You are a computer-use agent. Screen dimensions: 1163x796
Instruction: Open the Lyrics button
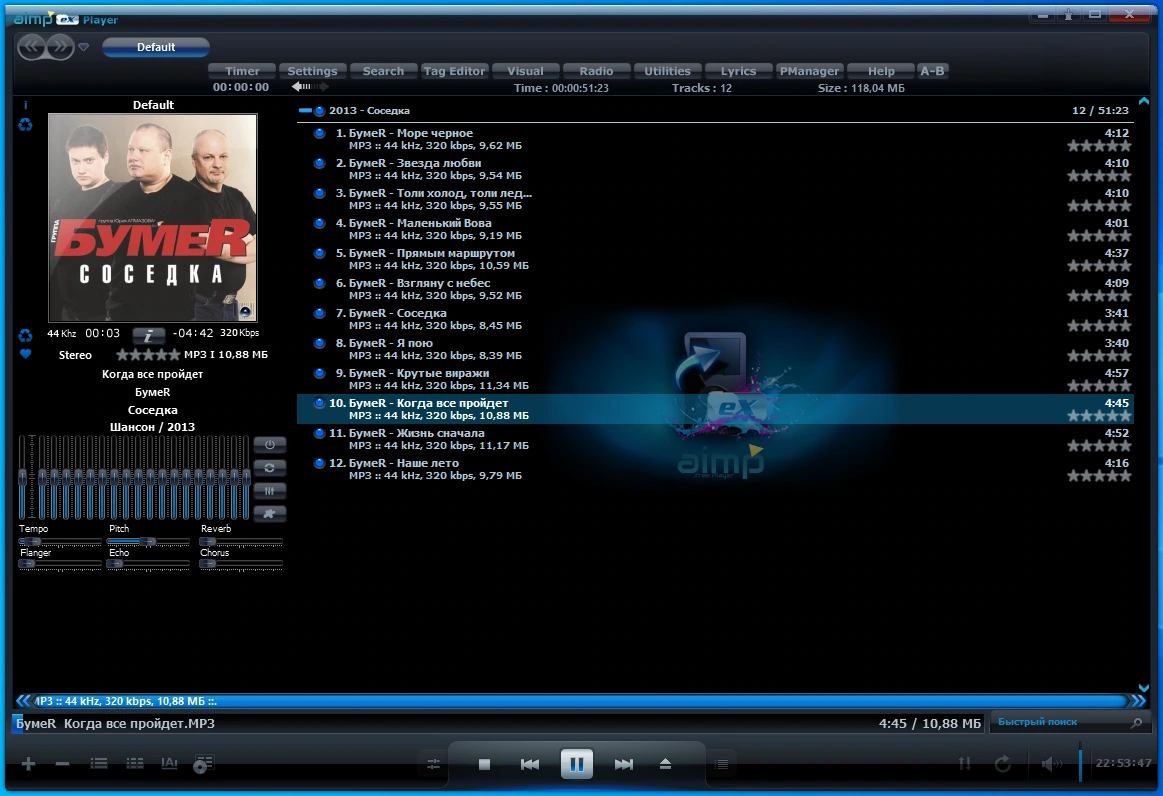pos(738,71)
